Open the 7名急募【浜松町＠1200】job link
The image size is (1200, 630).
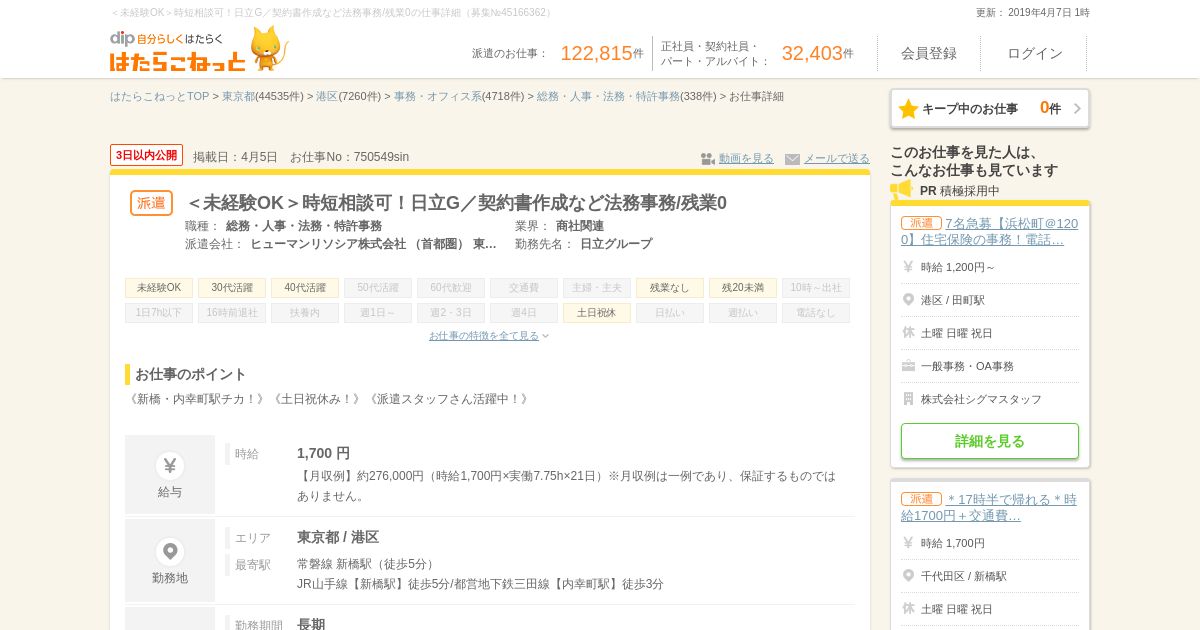990,232
